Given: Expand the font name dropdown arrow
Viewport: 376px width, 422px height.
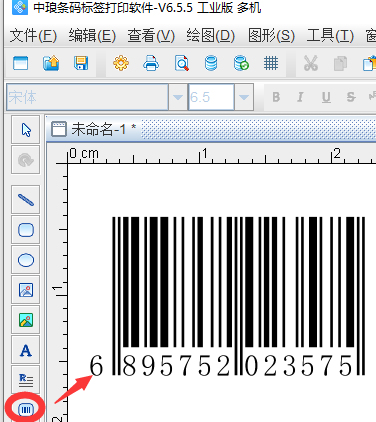Looking at the screenshot, I should 178,97.
